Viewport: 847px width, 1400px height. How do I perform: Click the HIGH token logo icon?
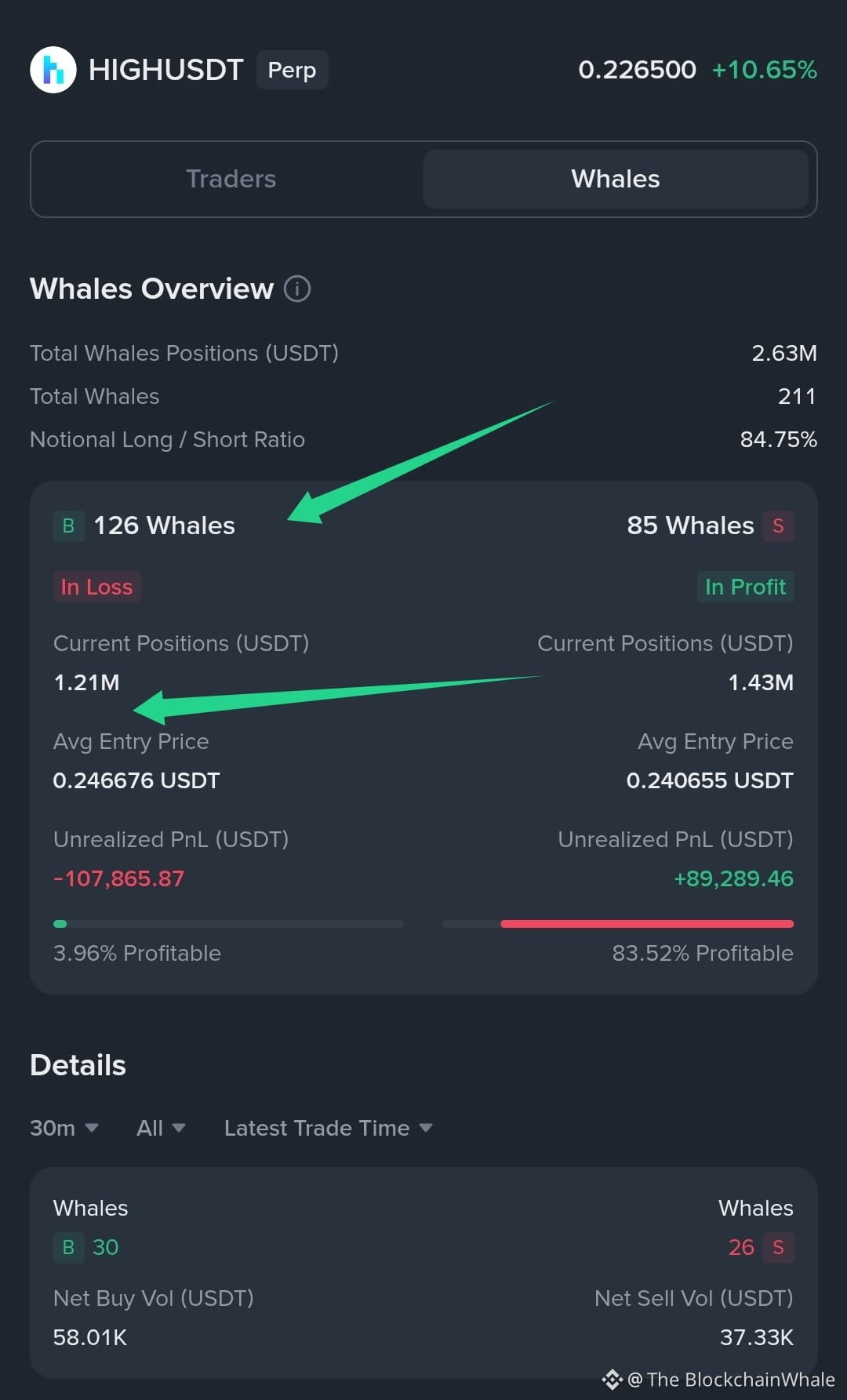53,70
